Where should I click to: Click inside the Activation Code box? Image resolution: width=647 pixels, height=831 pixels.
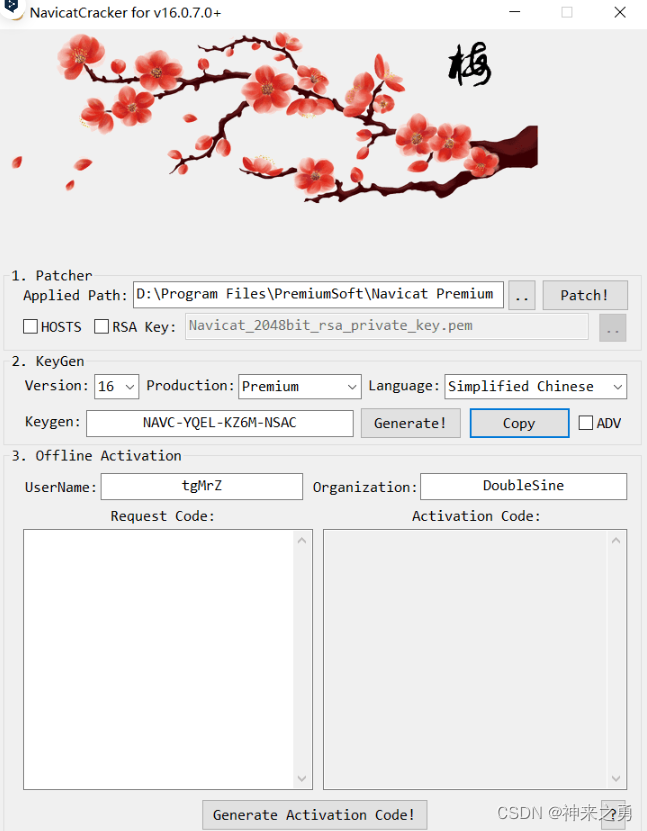(466, 659)
